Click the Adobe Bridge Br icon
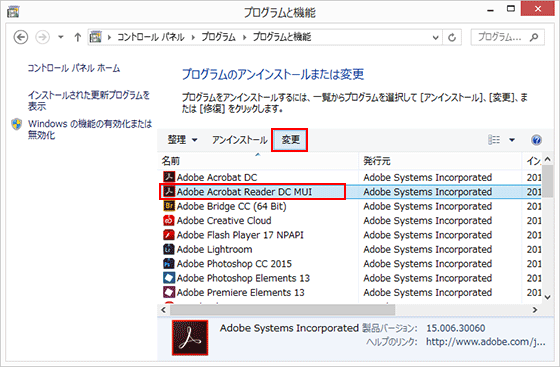 (169, 206)
